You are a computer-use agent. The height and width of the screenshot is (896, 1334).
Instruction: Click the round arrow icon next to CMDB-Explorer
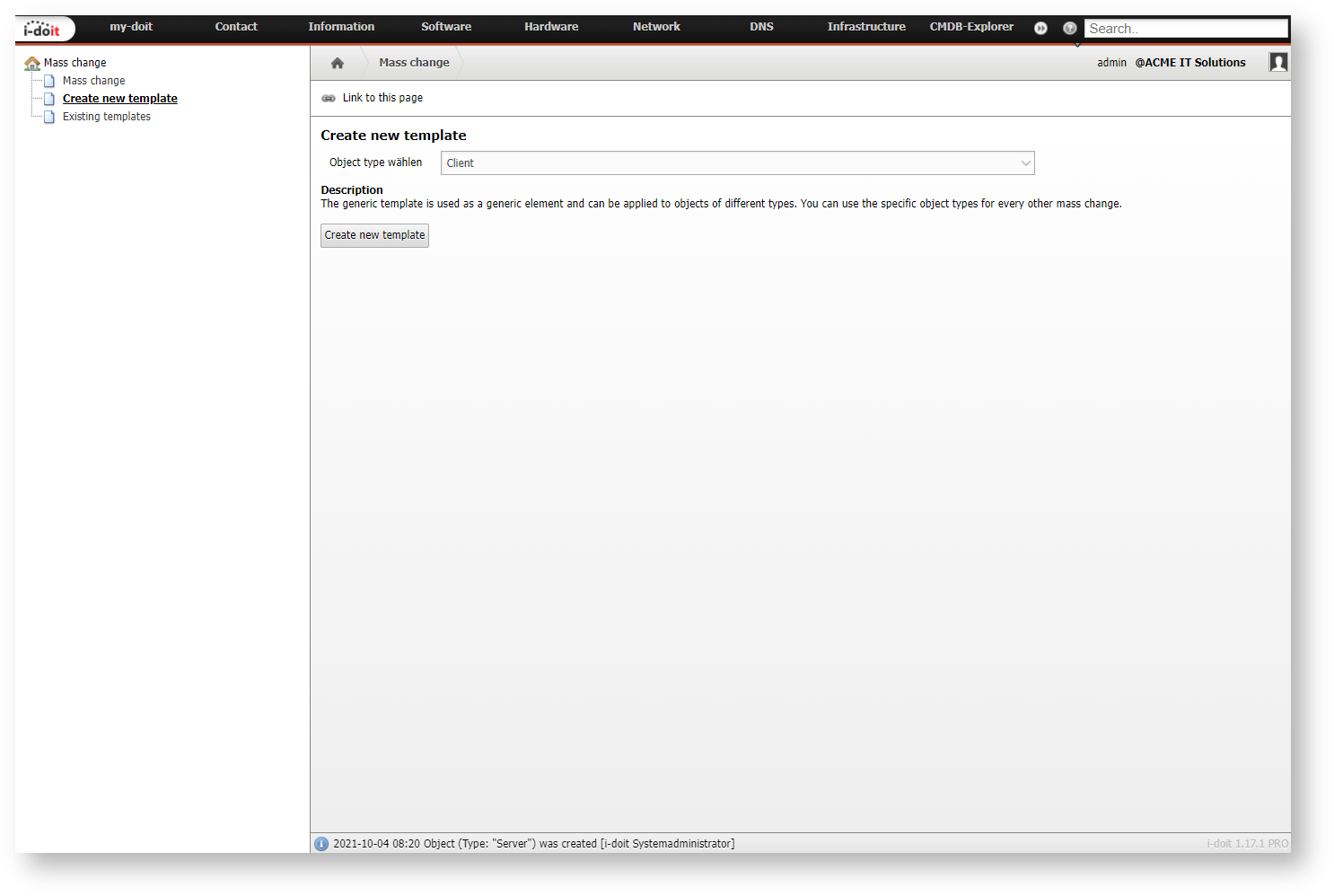click(x=1040, y=28)
